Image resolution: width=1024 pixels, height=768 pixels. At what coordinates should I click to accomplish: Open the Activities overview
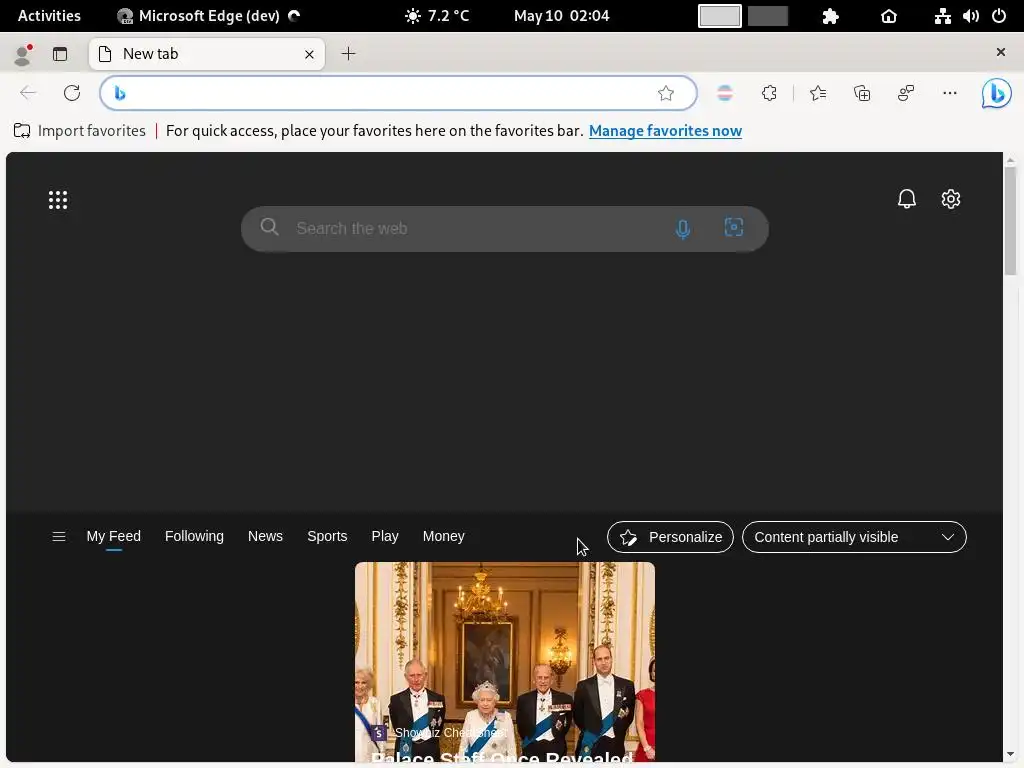click(49, 16)
